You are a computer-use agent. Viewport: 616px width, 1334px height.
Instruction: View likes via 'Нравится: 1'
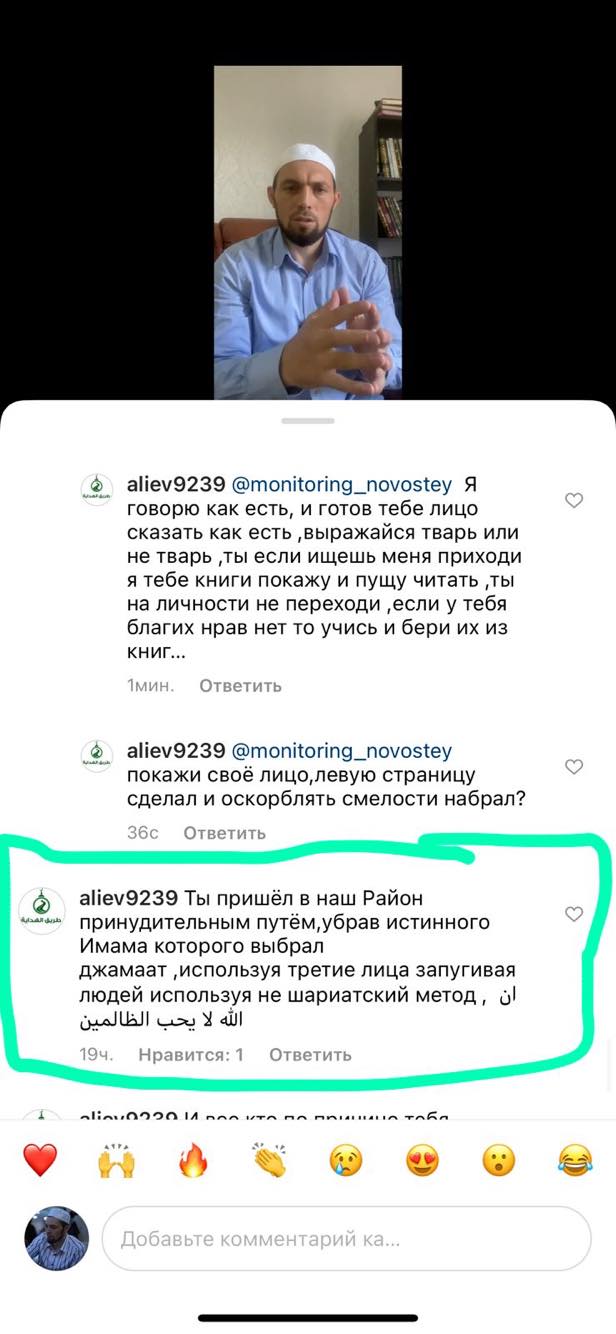point(191,1055)
